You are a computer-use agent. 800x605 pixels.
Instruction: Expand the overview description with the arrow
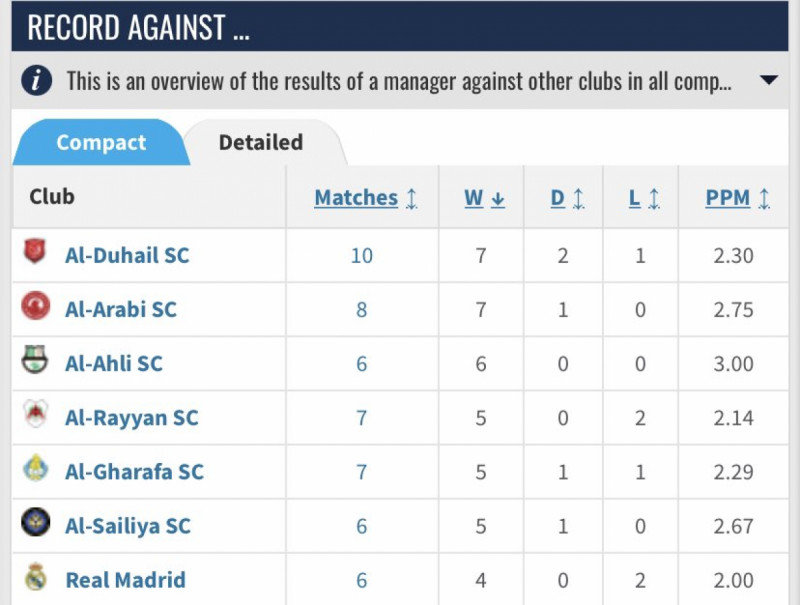(768, 81)
